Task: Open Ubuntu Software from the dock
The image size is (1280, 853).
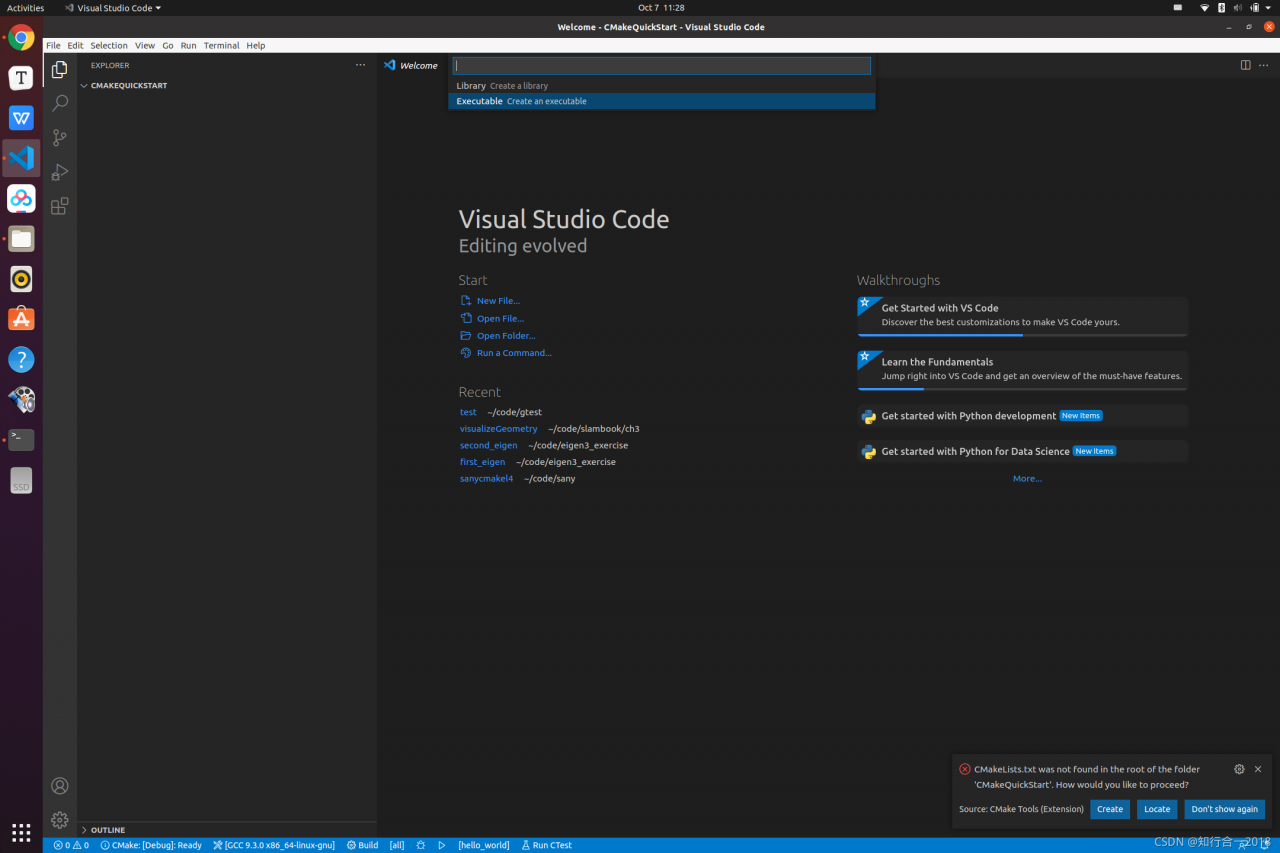Action: pyautogui.click(x=21, y=319)
